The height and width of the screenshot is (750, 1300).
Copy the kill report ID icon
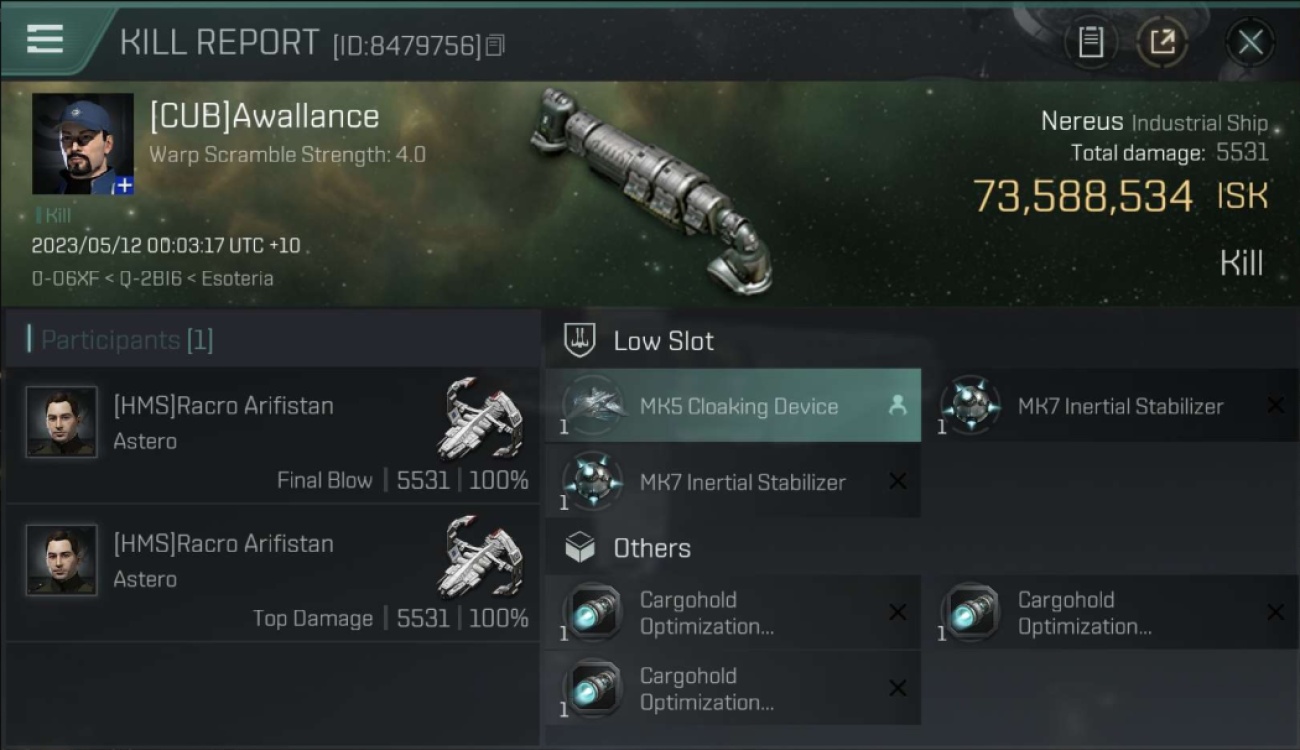pyautogui.click(x=495, y=45)
